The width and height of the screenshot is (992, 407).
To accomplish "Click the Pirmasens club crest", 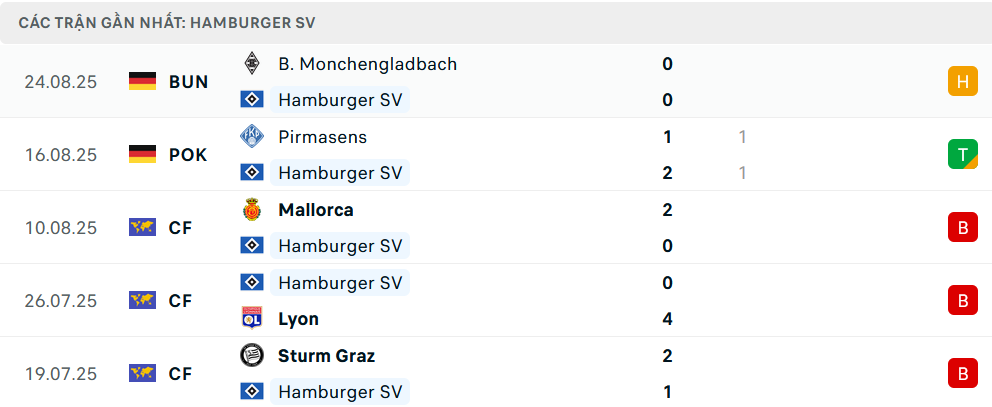I will 252,137.
